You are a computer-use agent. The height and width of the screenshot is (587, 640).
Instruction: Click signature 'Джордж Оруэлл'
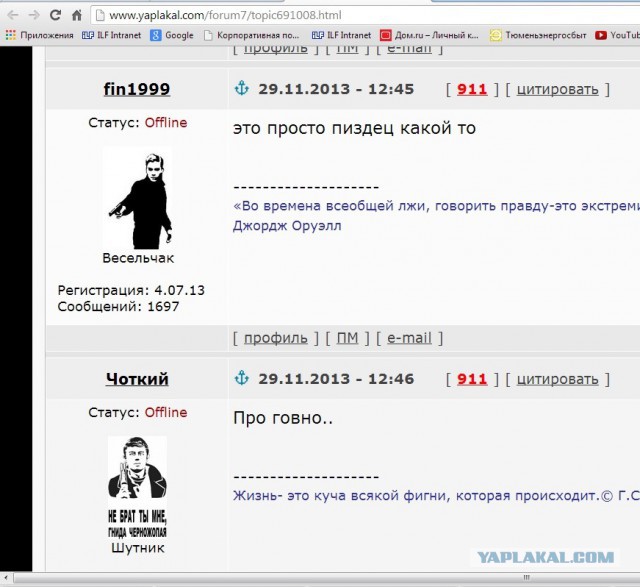click(x=287, y=225)
